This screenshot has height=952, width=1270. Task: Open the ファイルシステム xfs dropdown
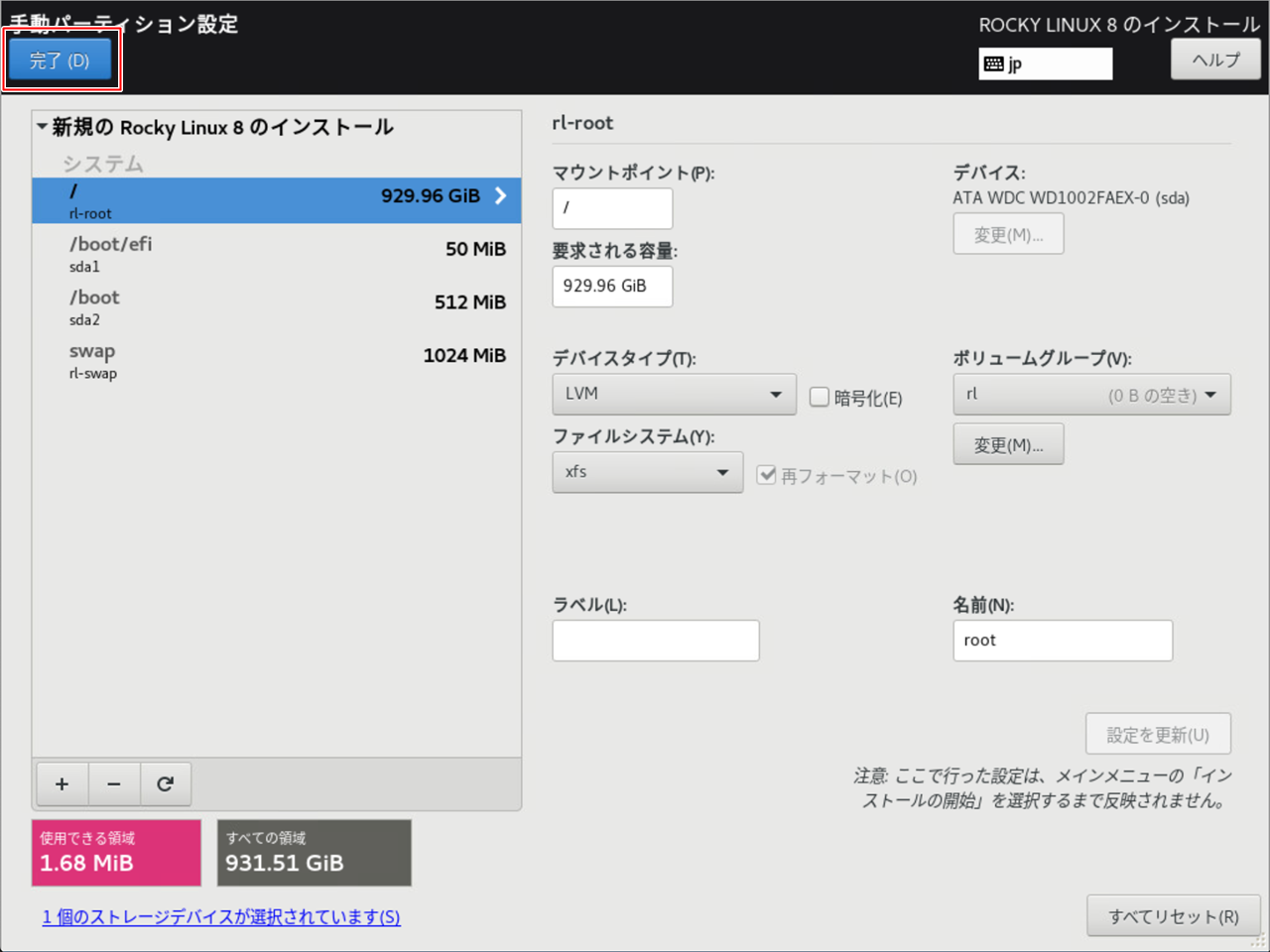coord(647,472)
